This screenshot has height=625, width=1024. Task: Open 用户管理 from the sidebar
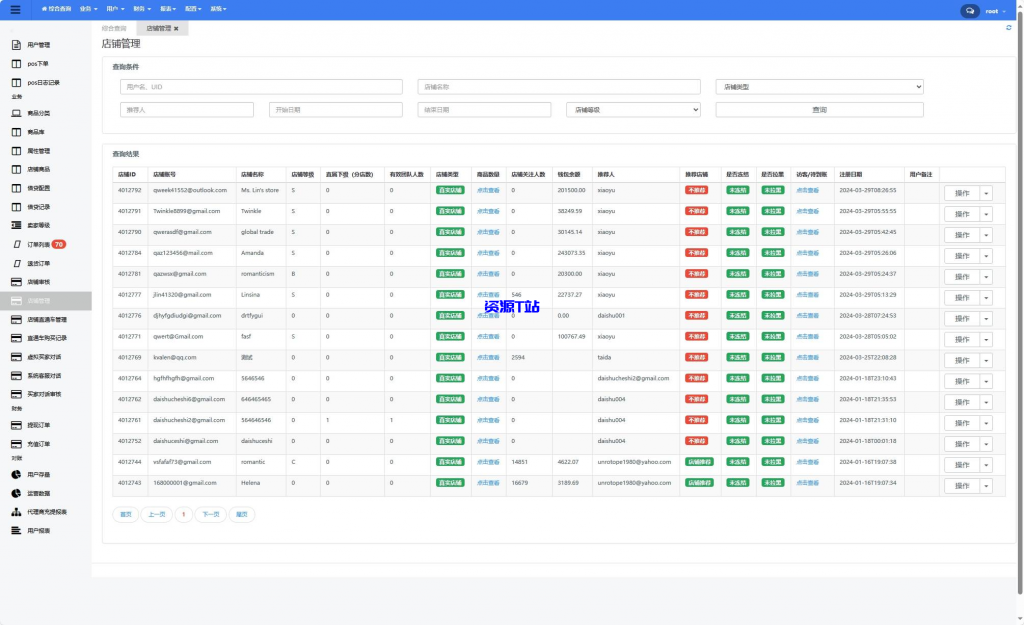pos(38,45)
